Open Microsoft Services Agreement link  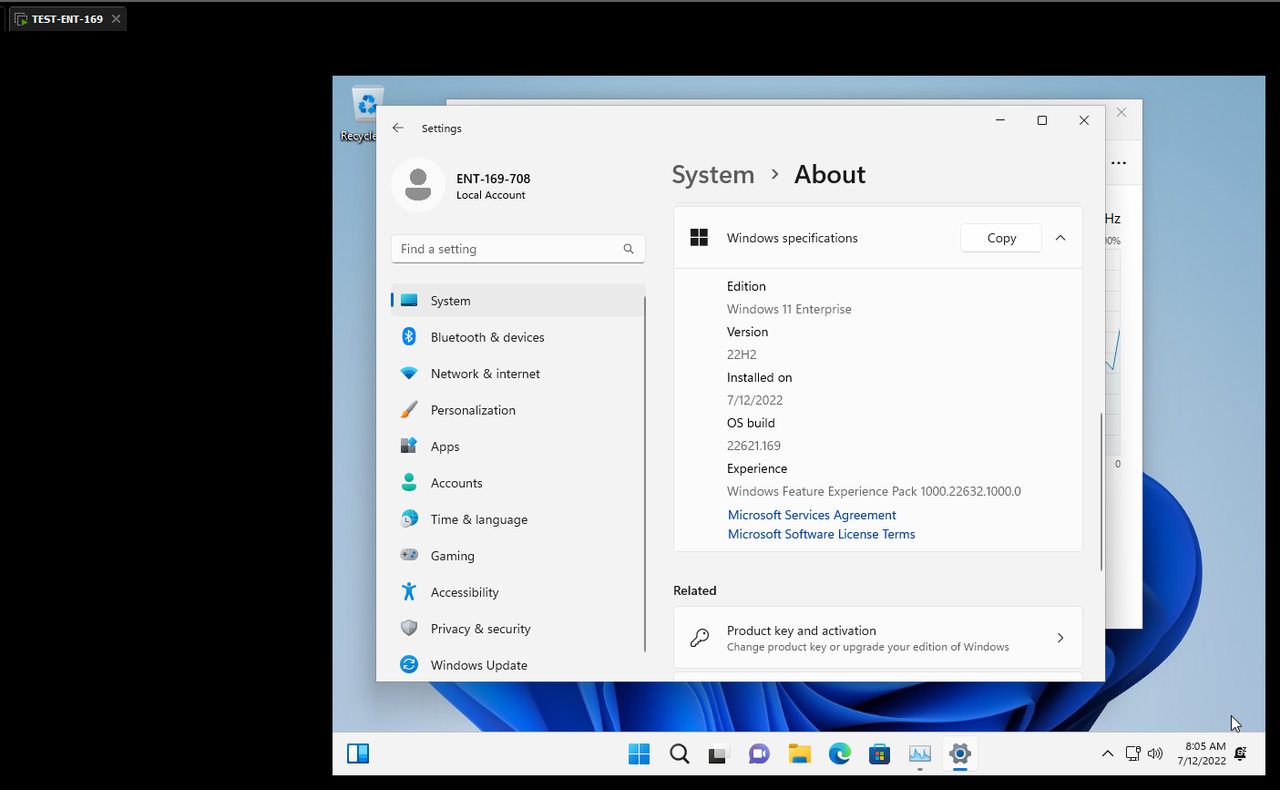click(x=812, y=515)
